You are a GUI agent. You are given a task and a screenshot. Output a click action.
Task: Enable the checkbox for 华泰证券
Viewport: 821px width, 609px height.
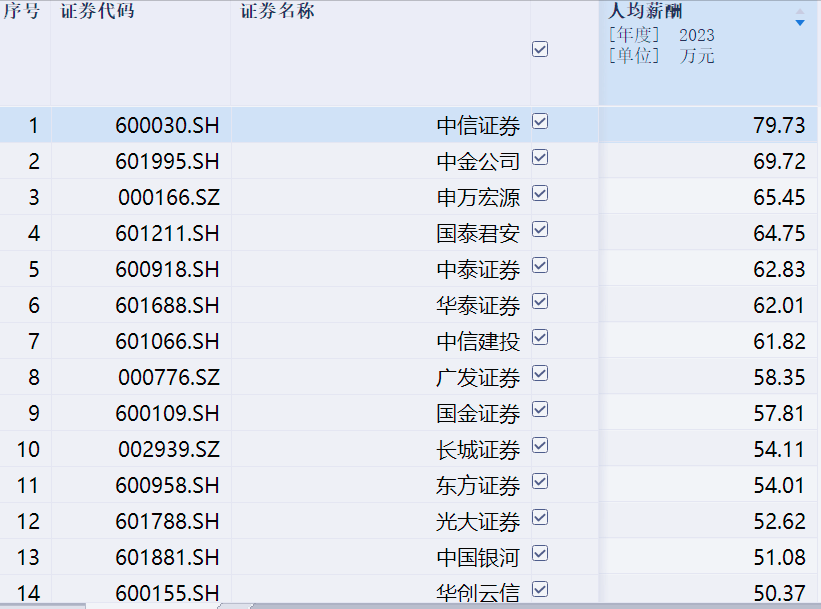540,302
